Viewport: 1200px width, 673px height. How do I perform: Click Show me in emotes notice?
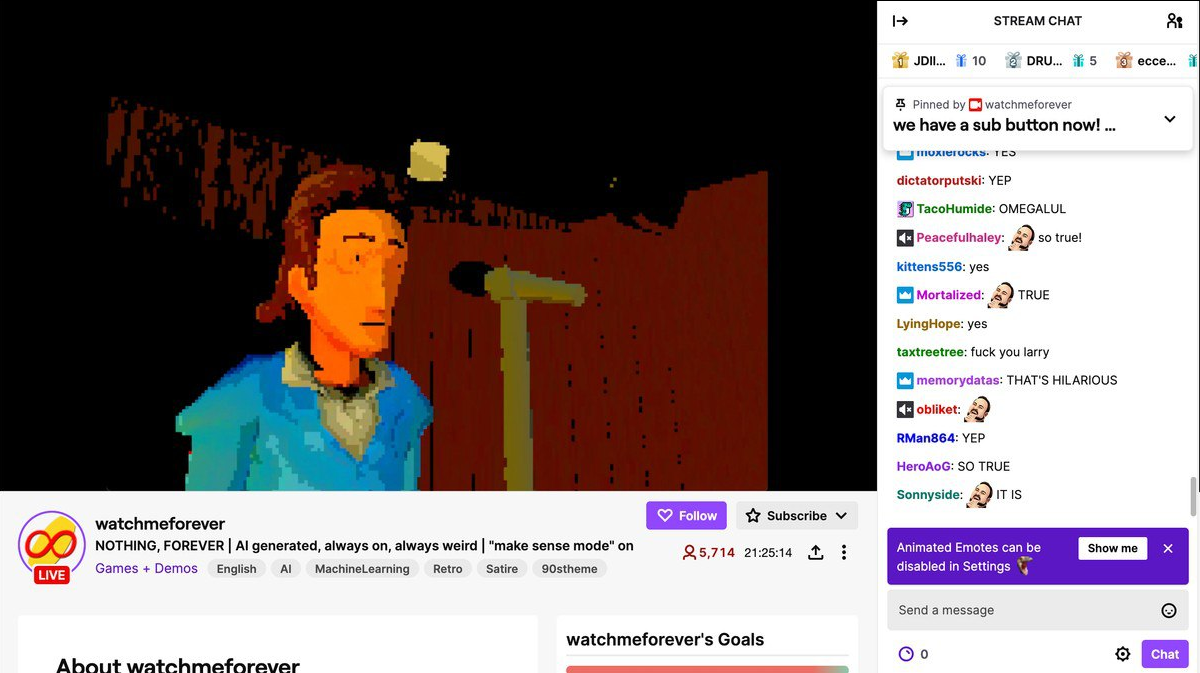click(x=1113, y=548)
